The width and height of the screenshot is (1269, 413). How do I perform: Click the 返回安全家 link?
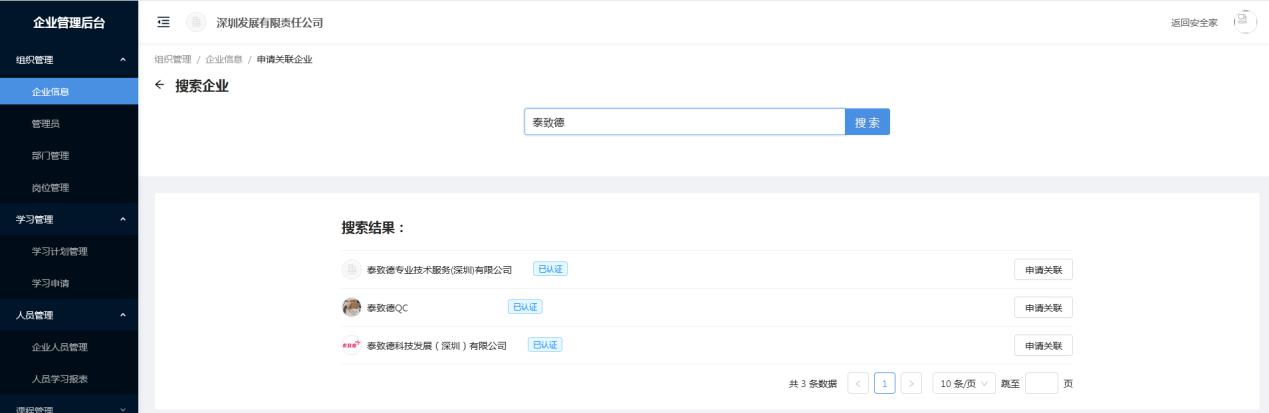1194,22
